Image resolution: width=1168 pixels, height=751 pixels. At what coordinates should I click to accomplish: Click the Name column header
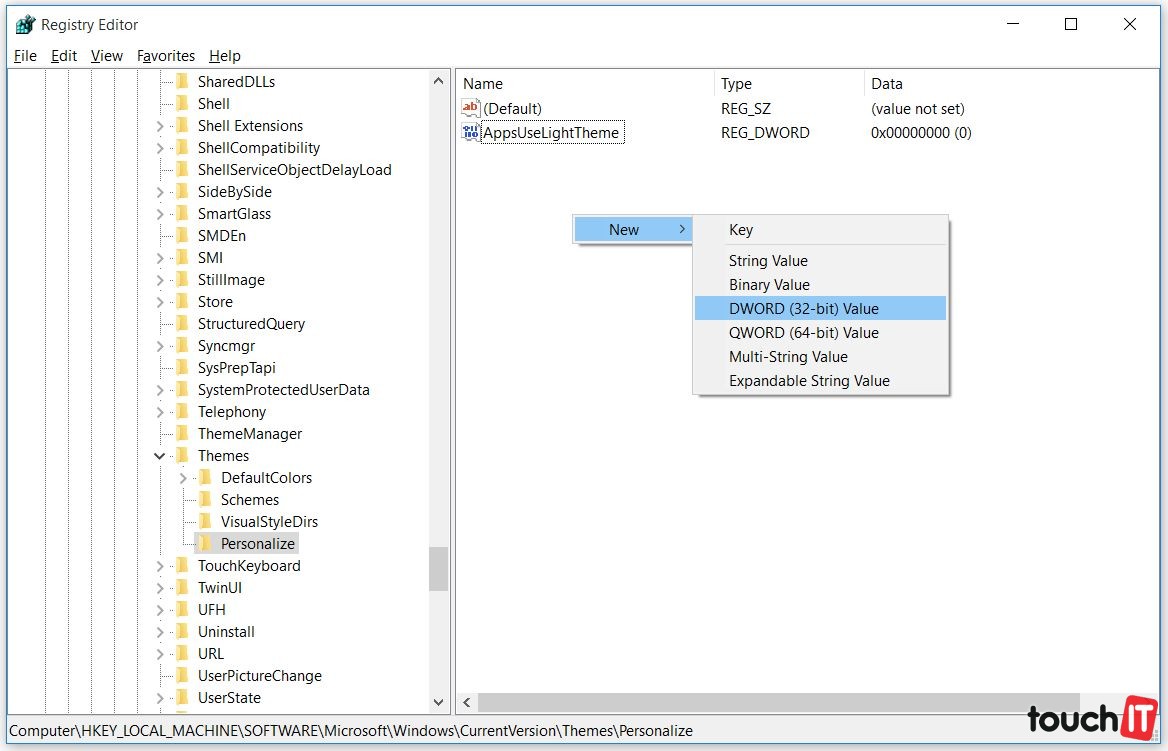pyautogui.click(x=483, y=84)
